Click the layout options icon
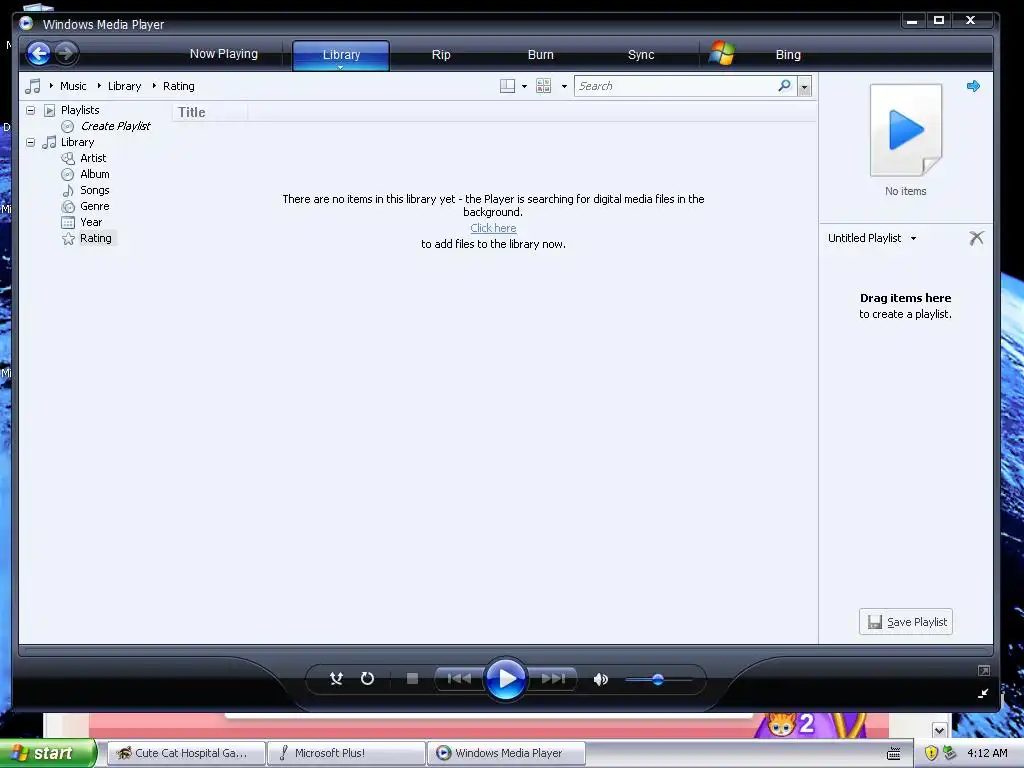 point(507,86)
